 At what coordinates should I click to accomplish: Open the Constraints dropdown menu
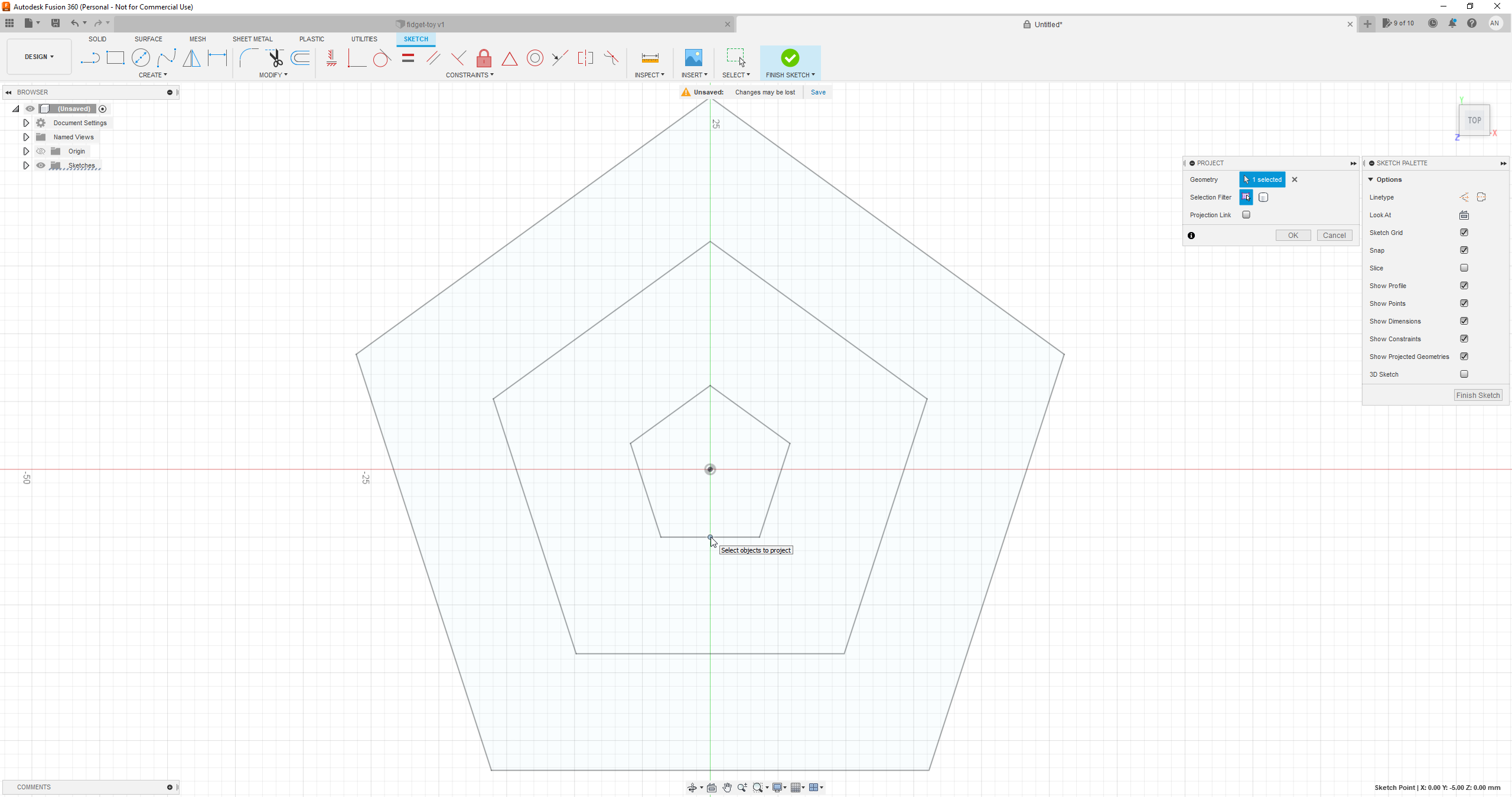tap(470, 75)
